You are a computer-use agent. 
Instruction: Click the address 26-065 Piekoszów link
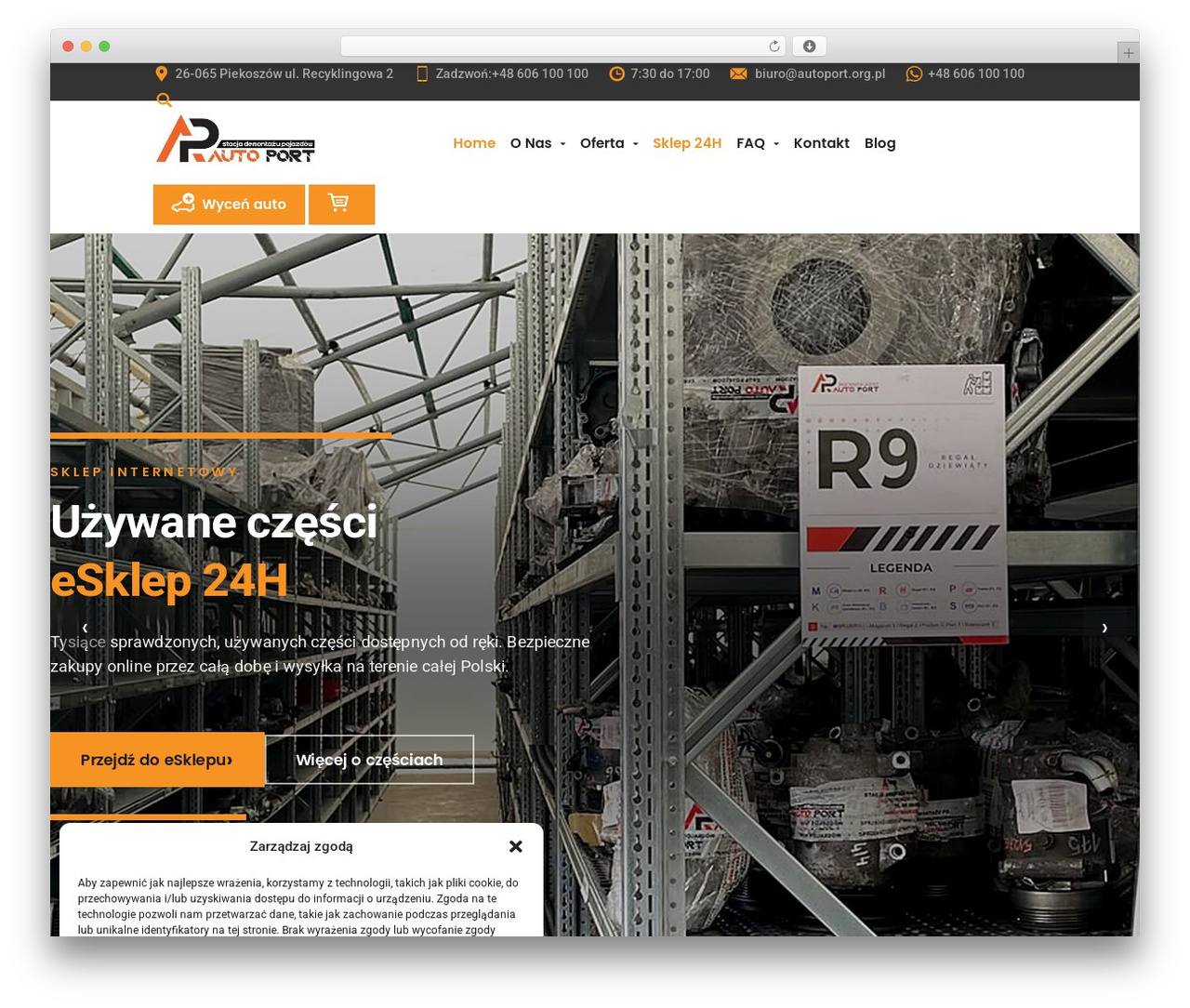pos(284,73)
